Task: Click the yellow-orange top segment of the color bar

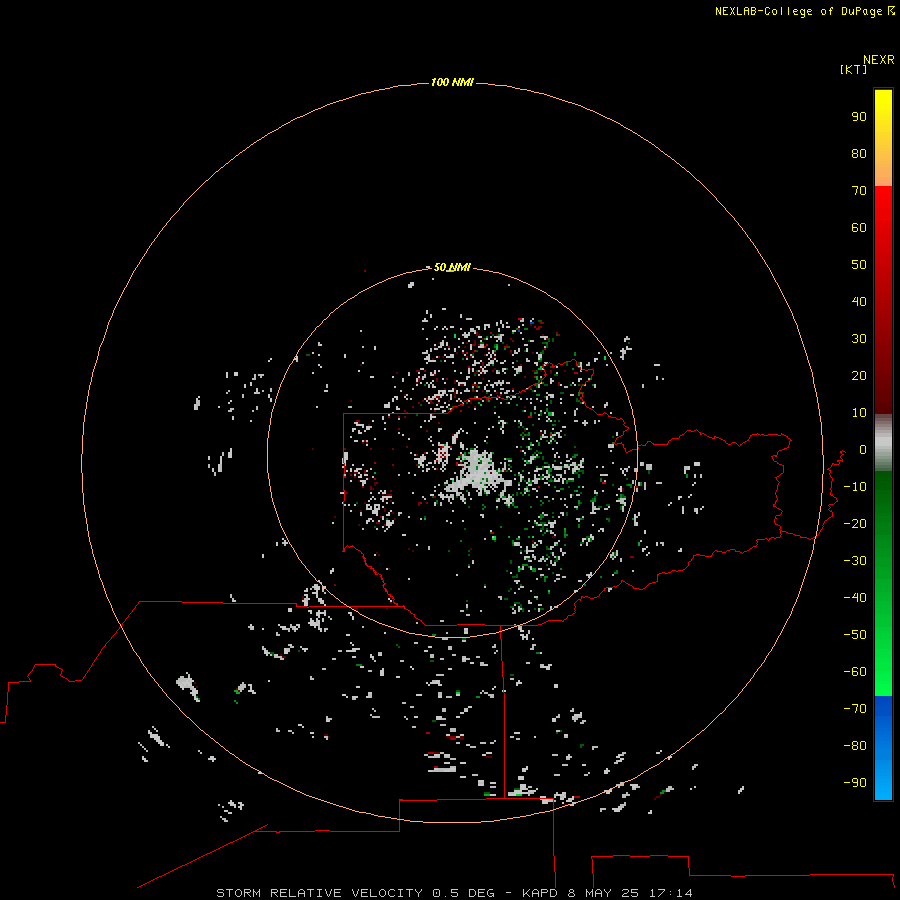Action: coord(883,138)
